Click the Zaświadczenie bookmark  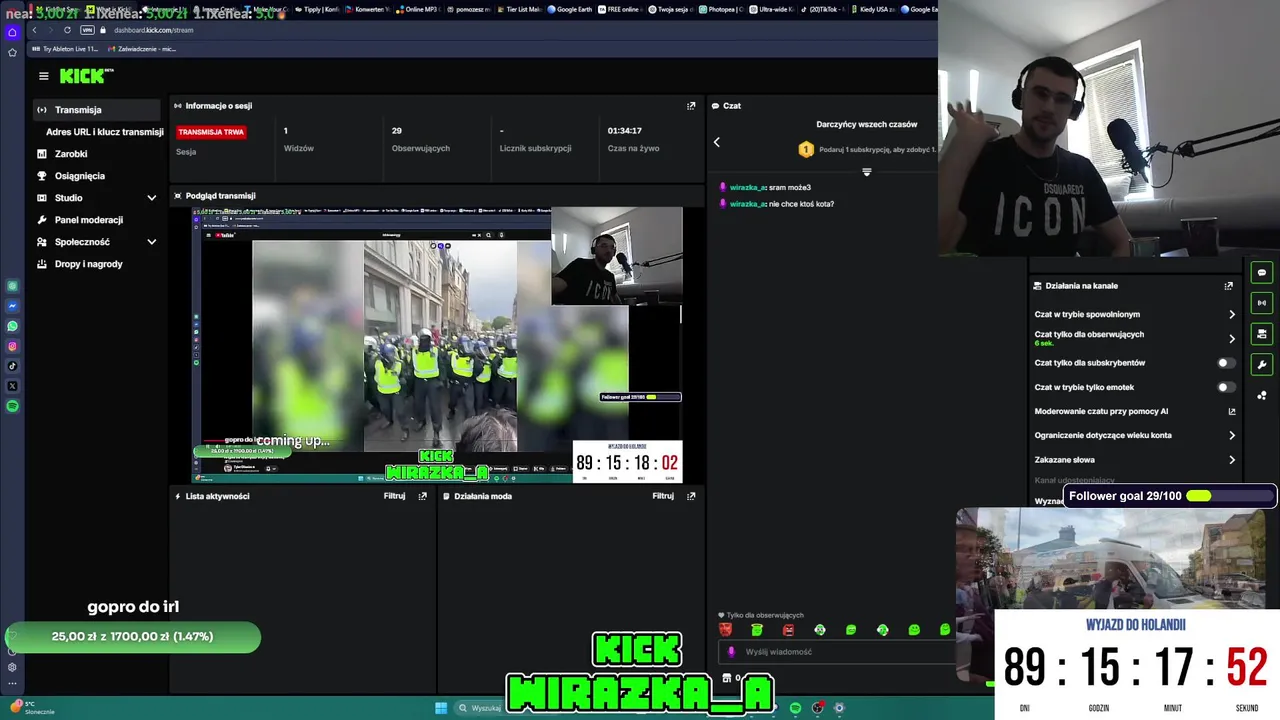tap(142, 49)
